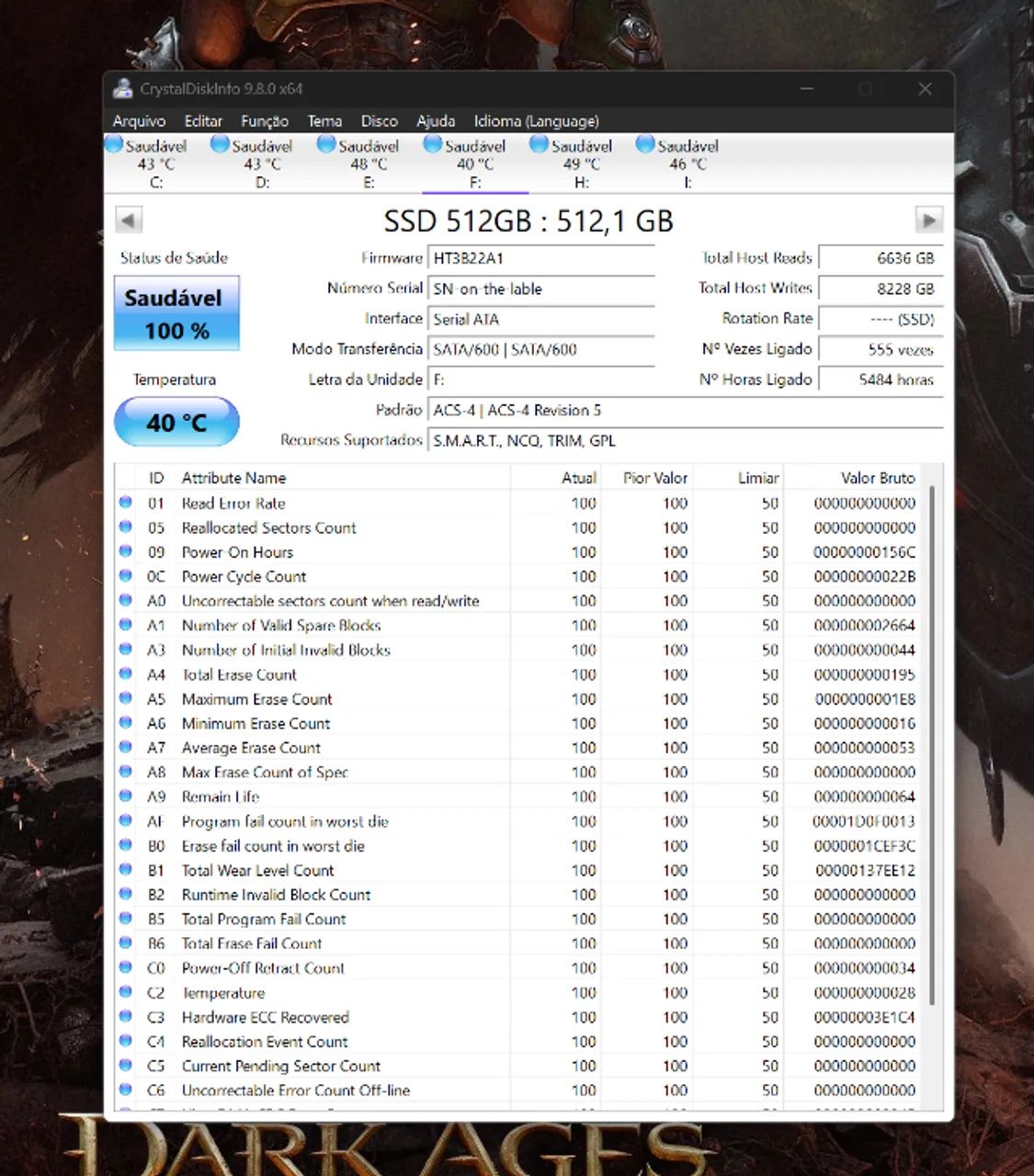Select the Runtime Invalid Block Count row
1034x1176 pixels.
coord(517,894)
